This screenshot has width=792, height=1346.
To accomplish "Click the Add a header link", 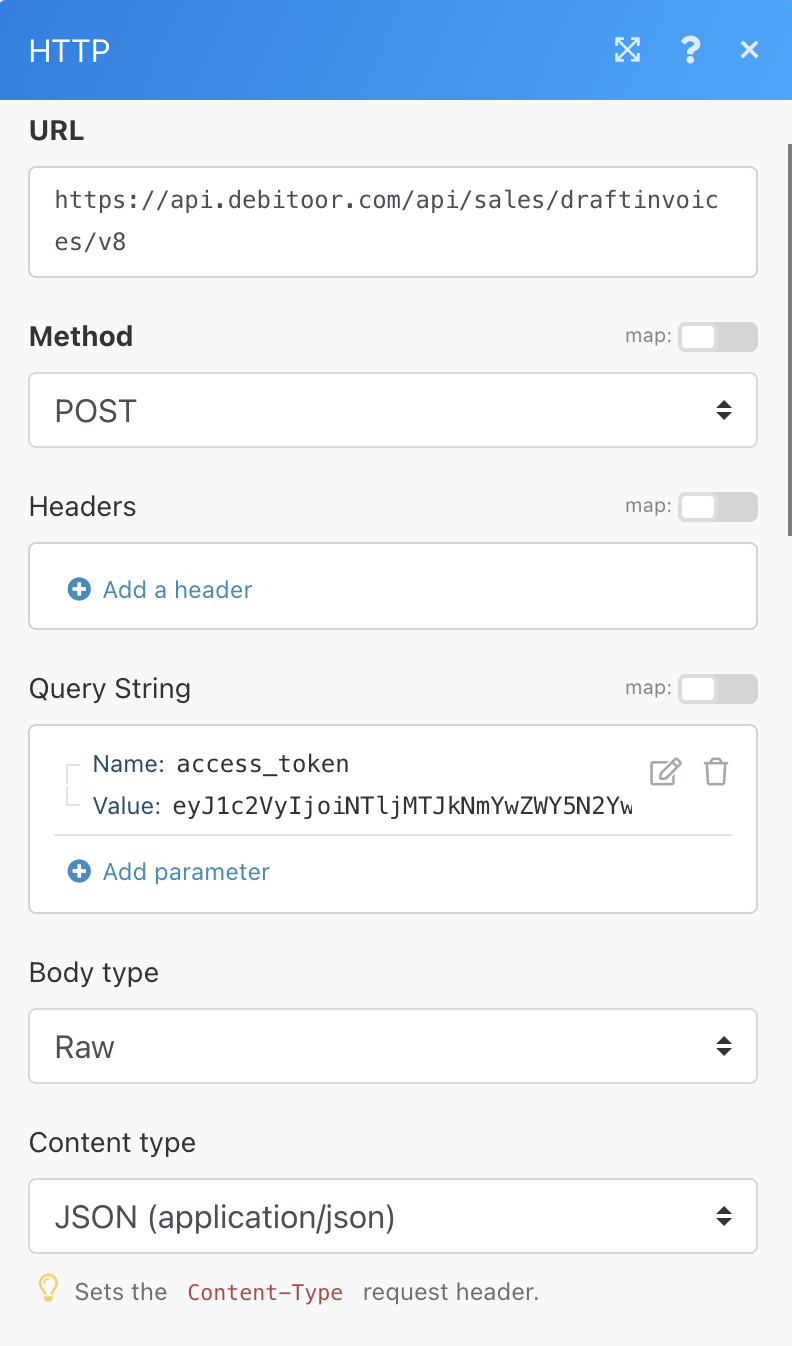I will [177, 589].
